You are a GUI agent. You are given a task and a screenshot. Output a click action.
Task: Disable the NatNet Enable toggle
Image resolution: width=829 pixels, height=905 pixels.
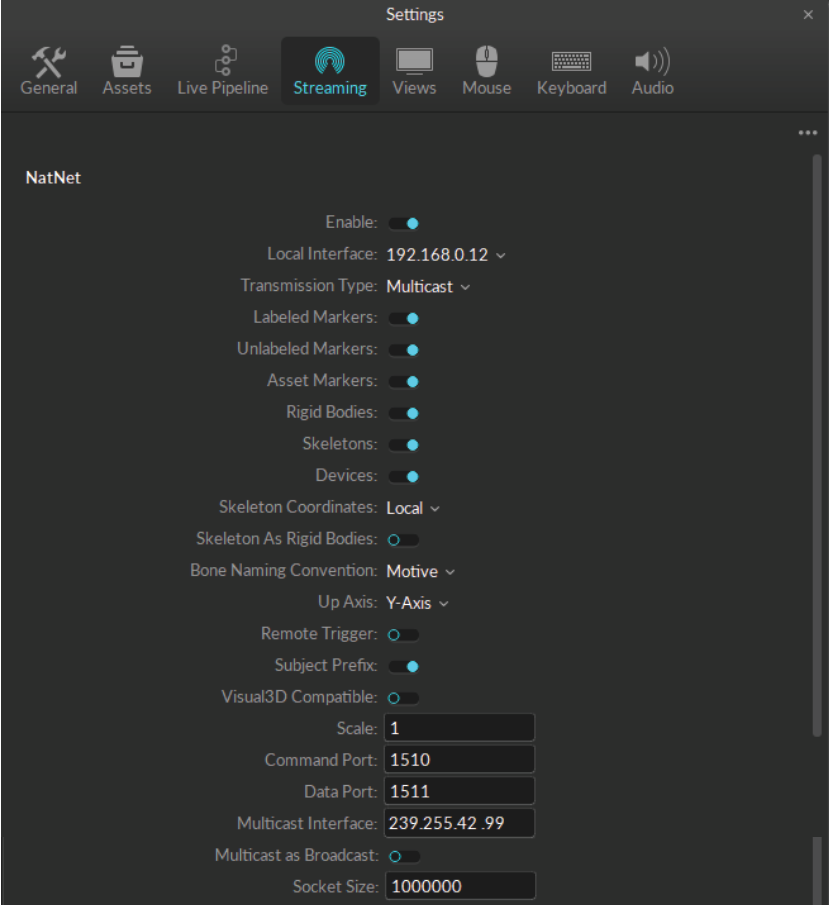click(404, 223)
